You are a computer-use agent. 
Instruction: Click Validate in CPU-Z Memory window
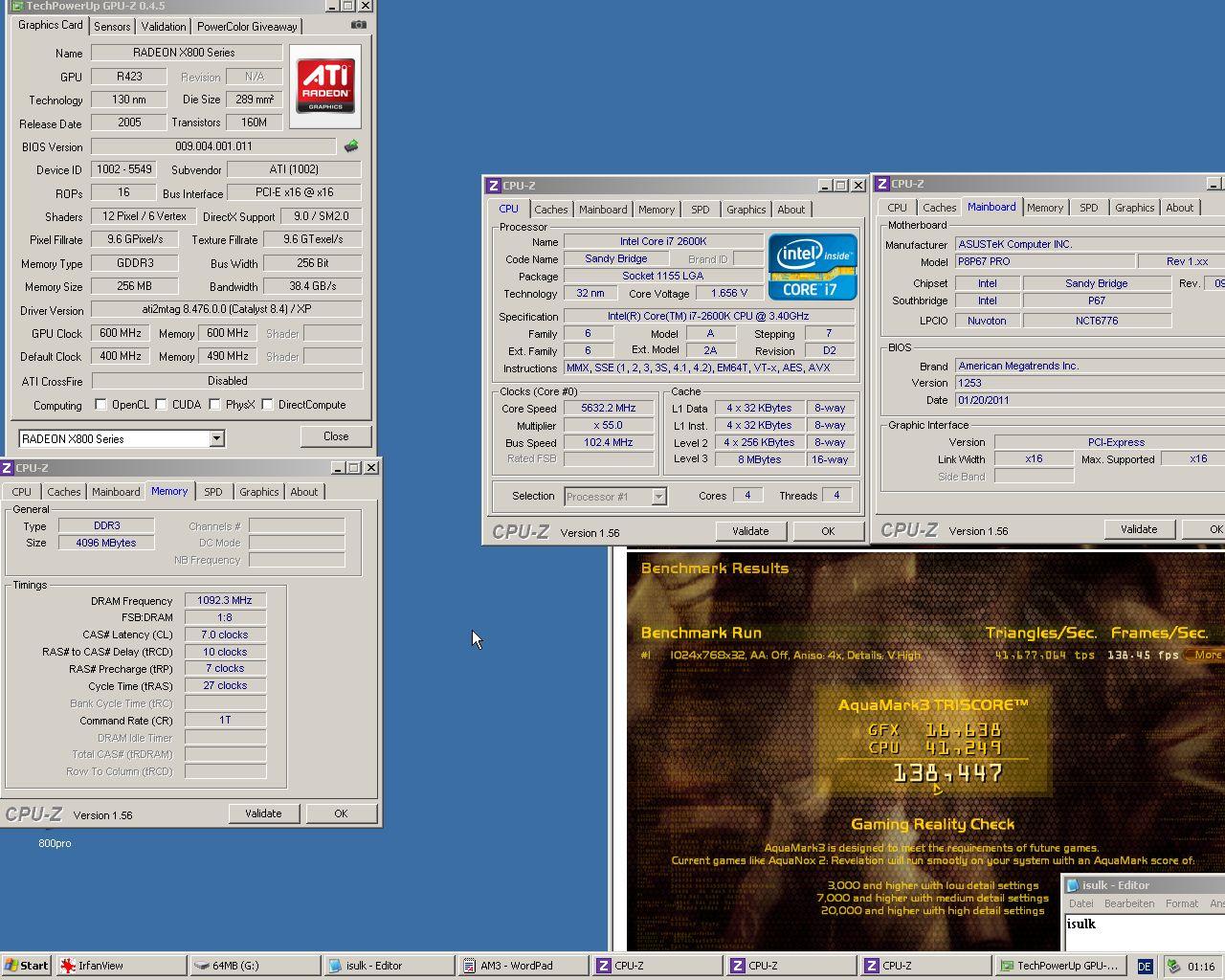click(263, 813)
